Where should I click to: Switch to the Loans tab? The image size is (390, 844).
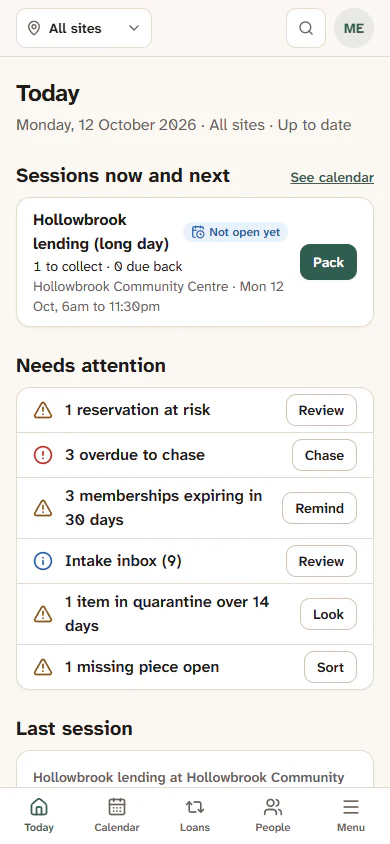195,815
